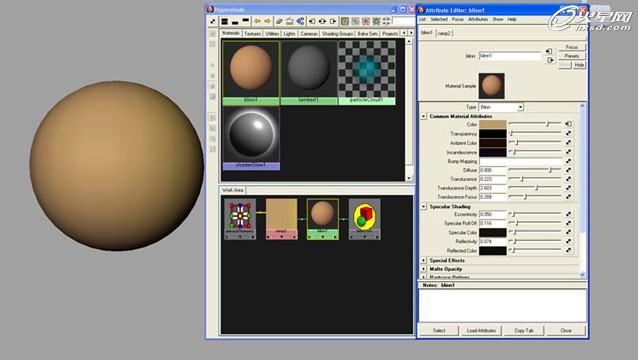Show input and output connections icon
Screen dimensions: 638x360
click(322, 21)
